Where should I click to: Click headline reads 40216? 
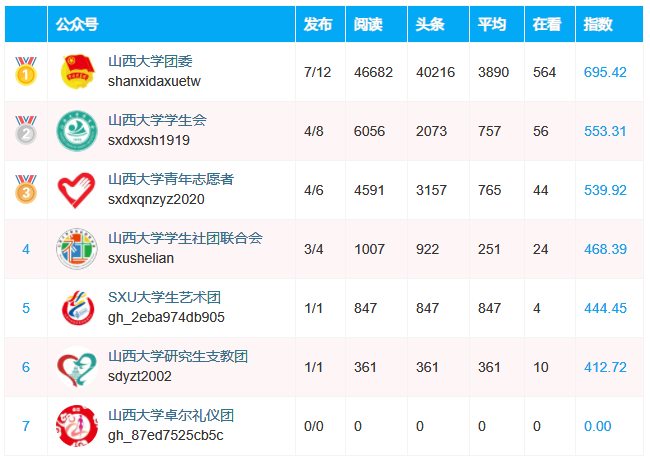[435, 72]
